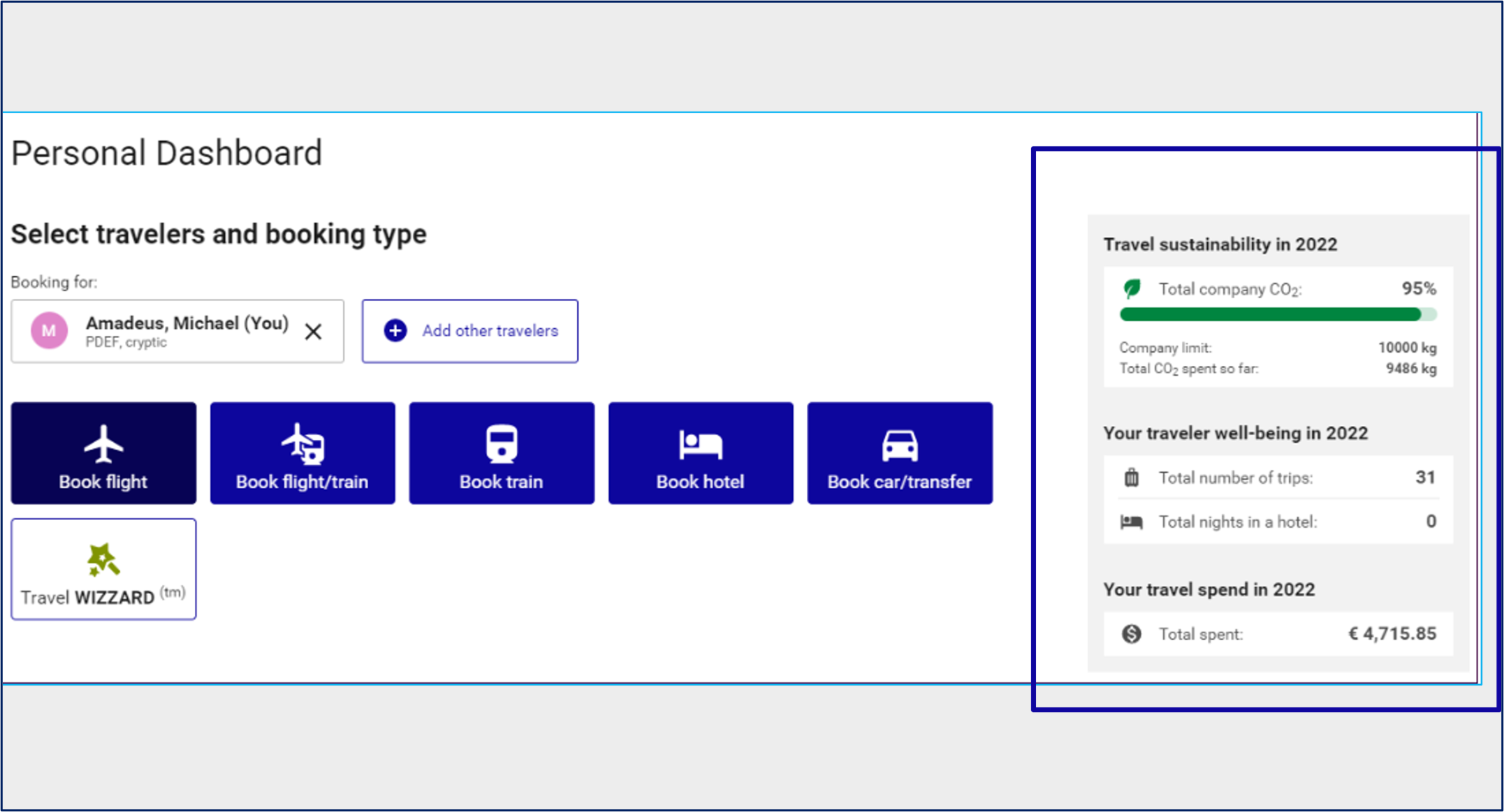Click Add other travelers

point(470,331)
